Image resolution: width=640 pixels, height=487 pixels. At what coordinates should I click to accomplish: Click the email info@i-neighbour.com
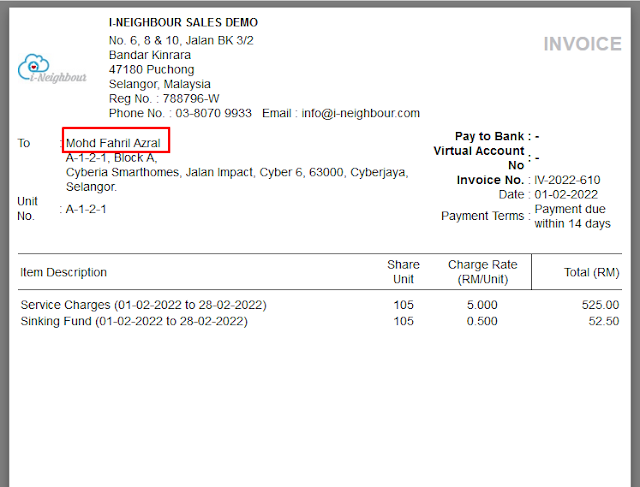360,113
